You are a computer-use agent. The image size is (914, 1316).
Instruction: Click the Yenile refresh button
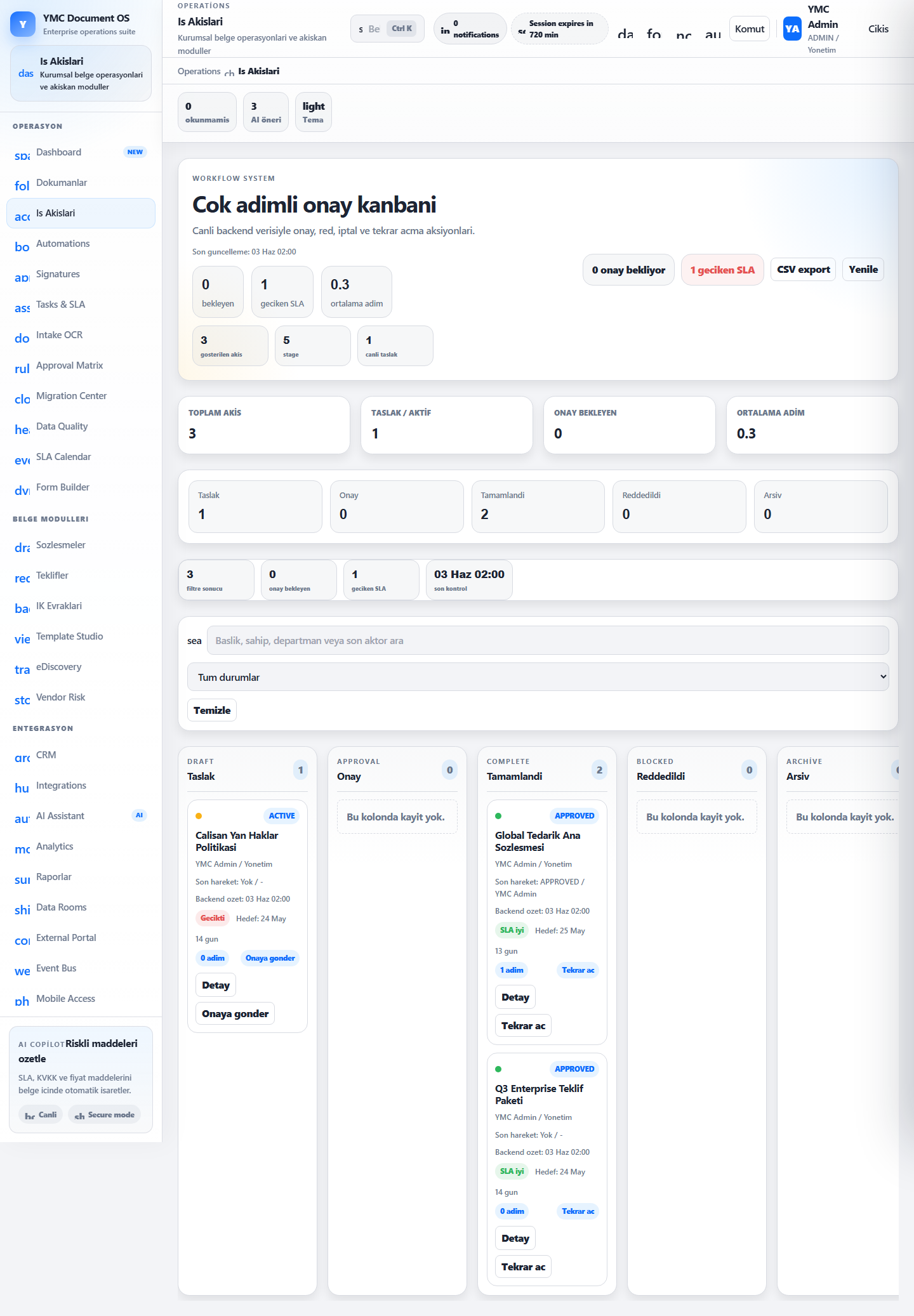coord(863,270)
